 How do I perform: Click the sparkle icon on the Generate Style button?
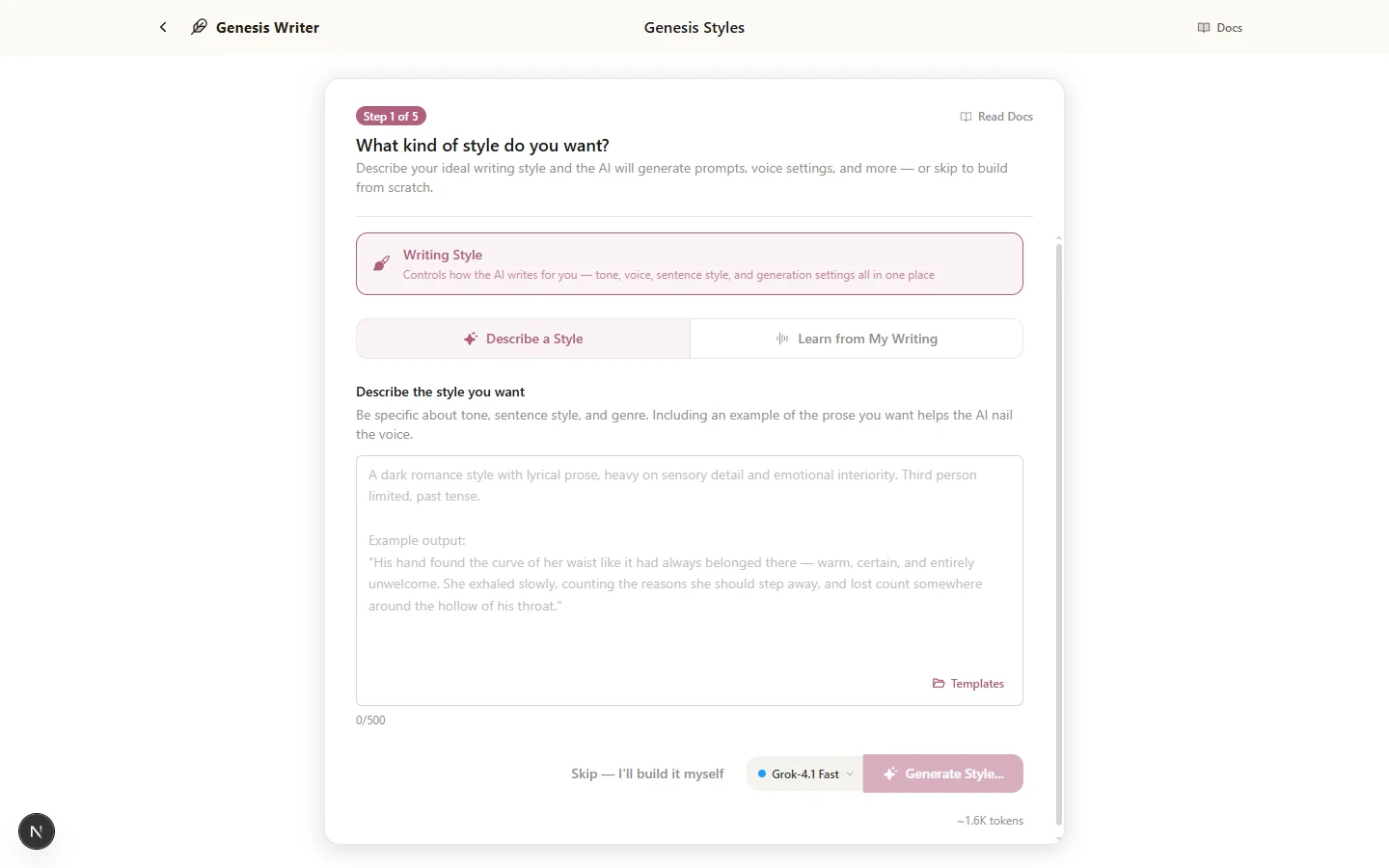click(x=889, y=773)
